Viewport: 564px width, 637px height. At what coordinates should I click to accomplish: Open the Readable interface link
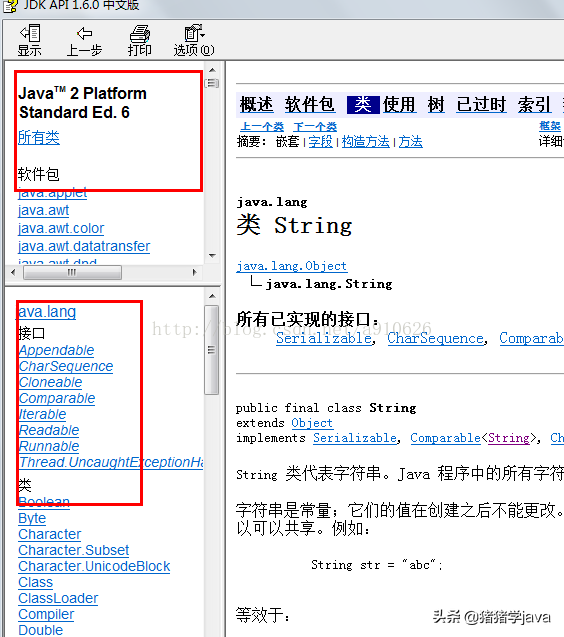[x=49, y=430]
